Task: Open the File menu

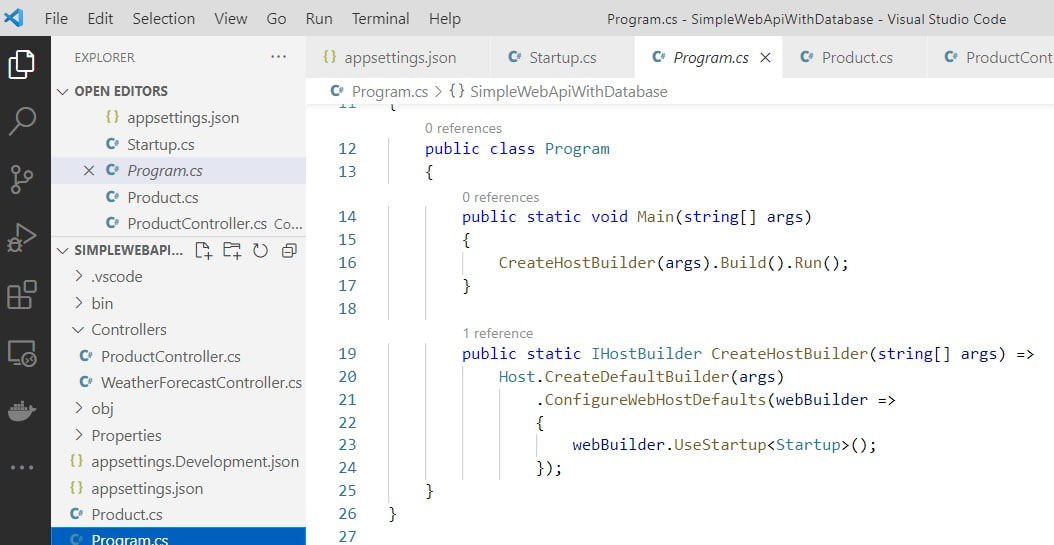Action: (56, 19)
